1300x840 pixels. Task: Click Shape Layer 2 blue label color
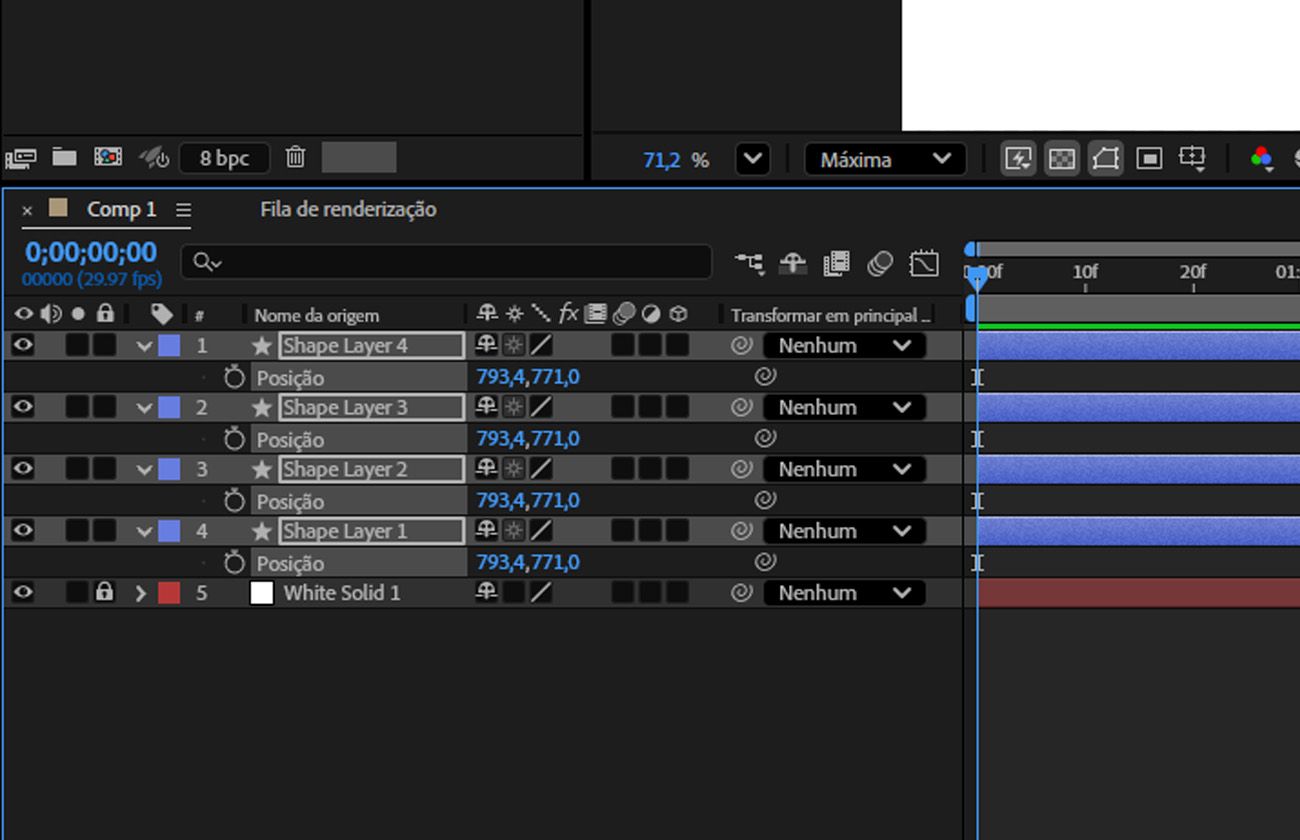[x=169, y=469]
